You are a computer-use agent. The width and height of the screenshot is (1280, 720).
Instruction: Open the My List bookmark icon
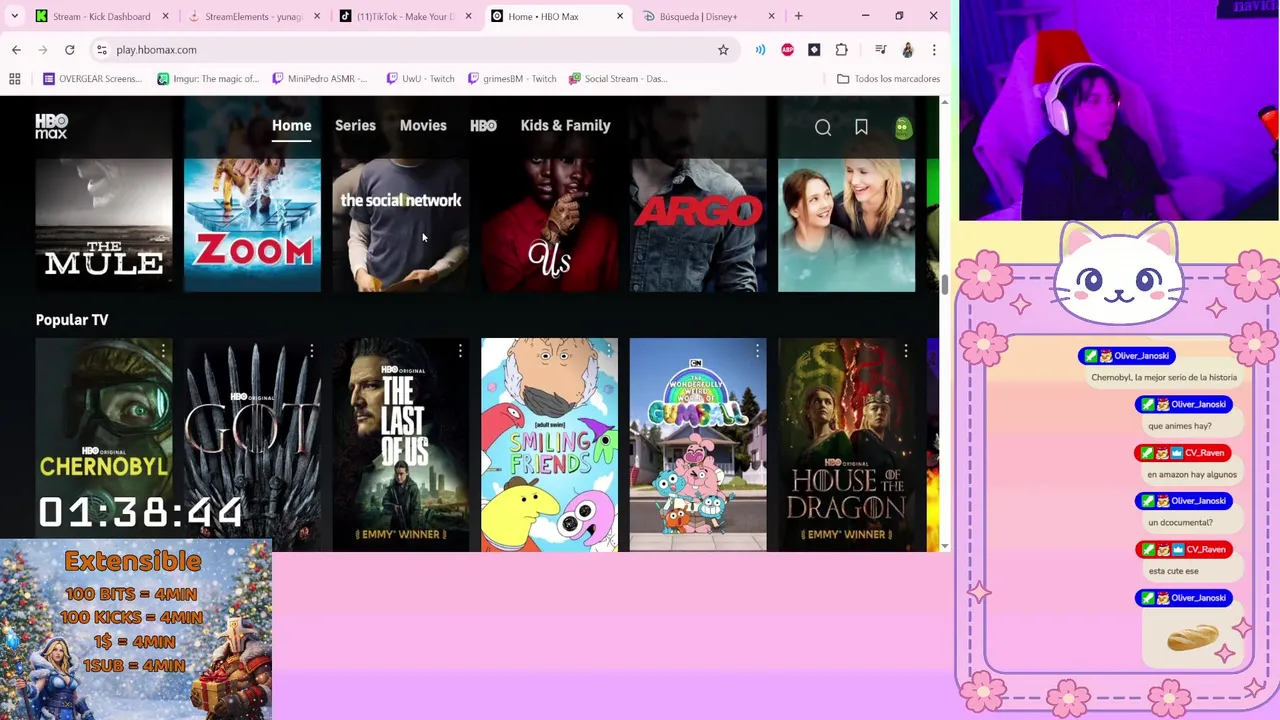coord(861,127)
